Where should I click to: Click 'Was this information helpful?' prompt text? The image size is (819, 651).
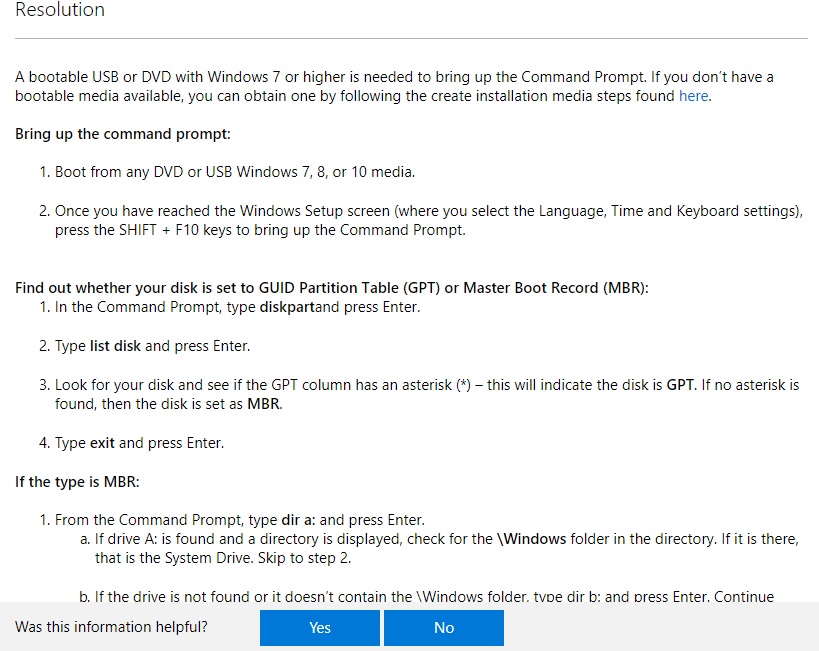coord(111,627)
